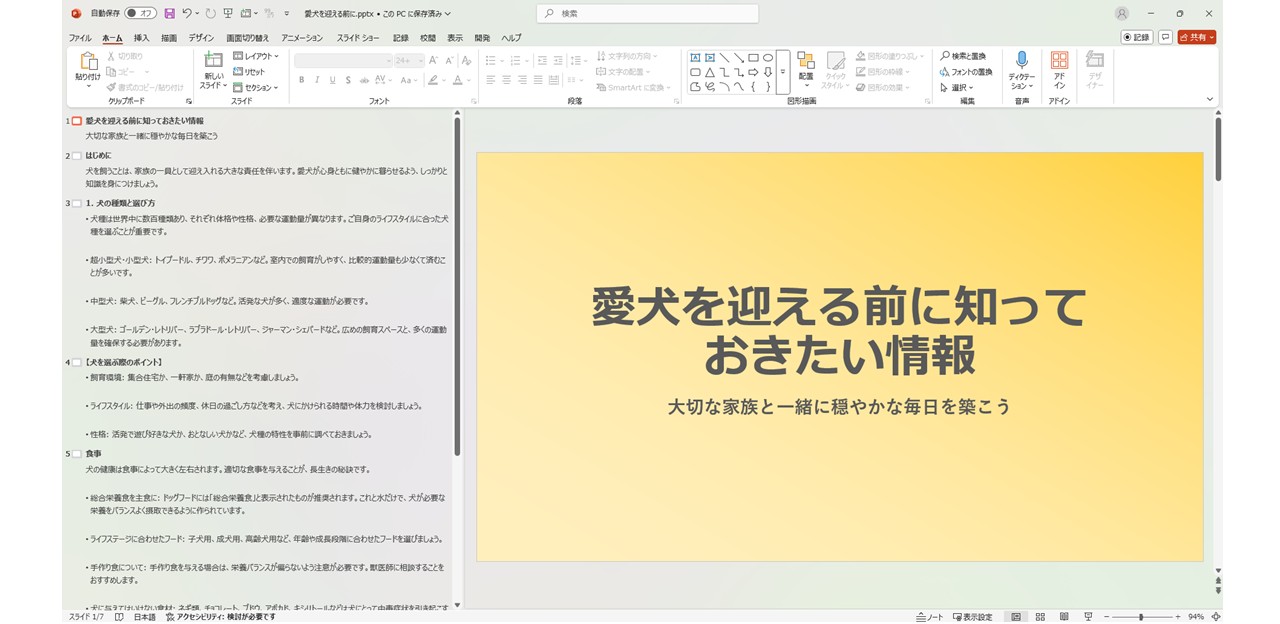Click the Reset slide button

click(249, 72)
